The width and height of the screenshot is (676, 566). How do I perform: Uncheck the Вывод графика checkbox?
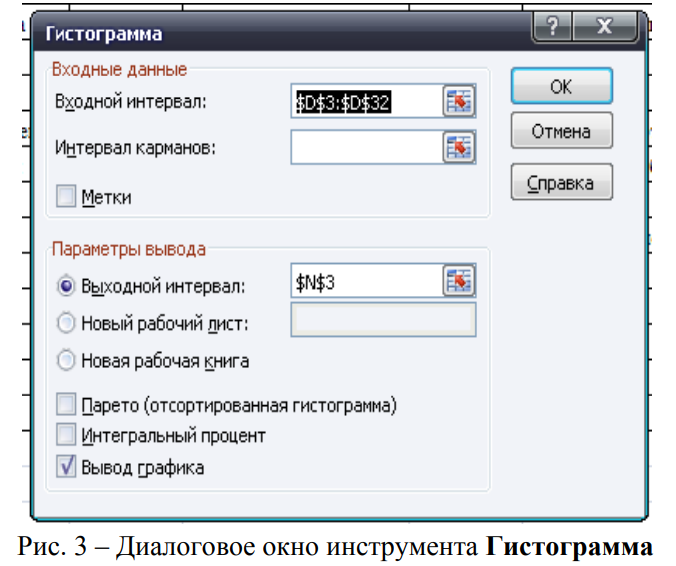click(x=67, y=466)
